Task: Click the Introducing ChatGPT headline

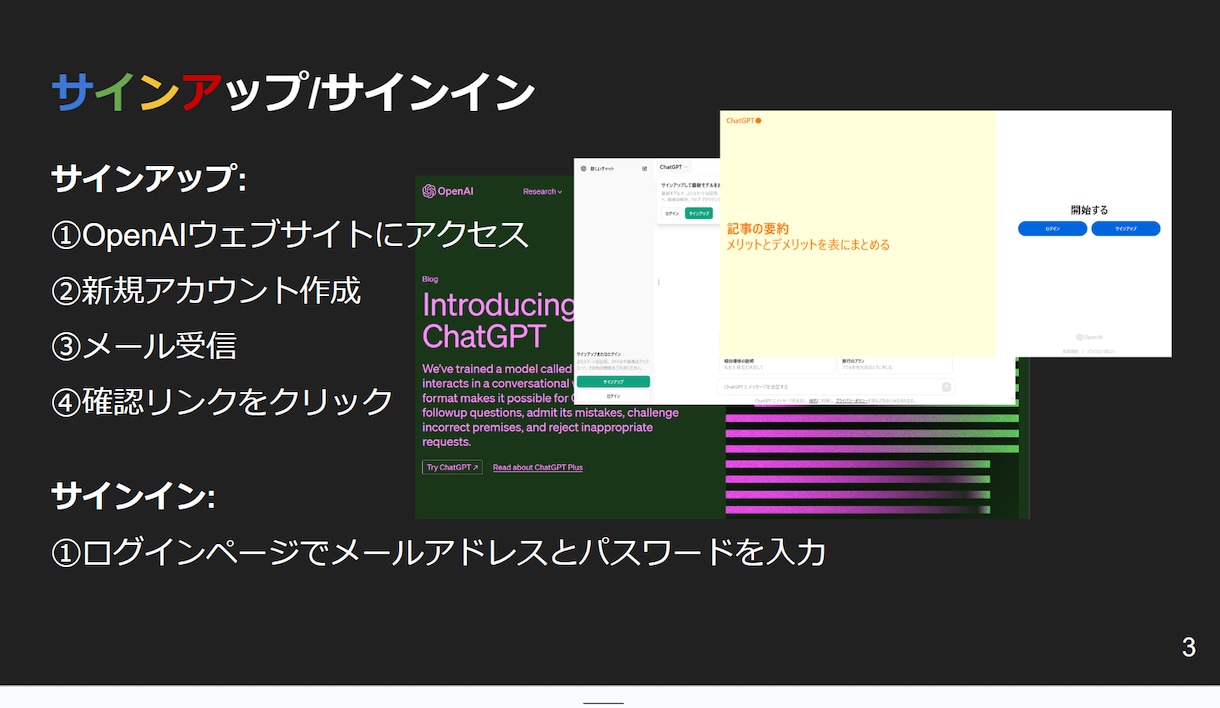Action: (498, 319)
